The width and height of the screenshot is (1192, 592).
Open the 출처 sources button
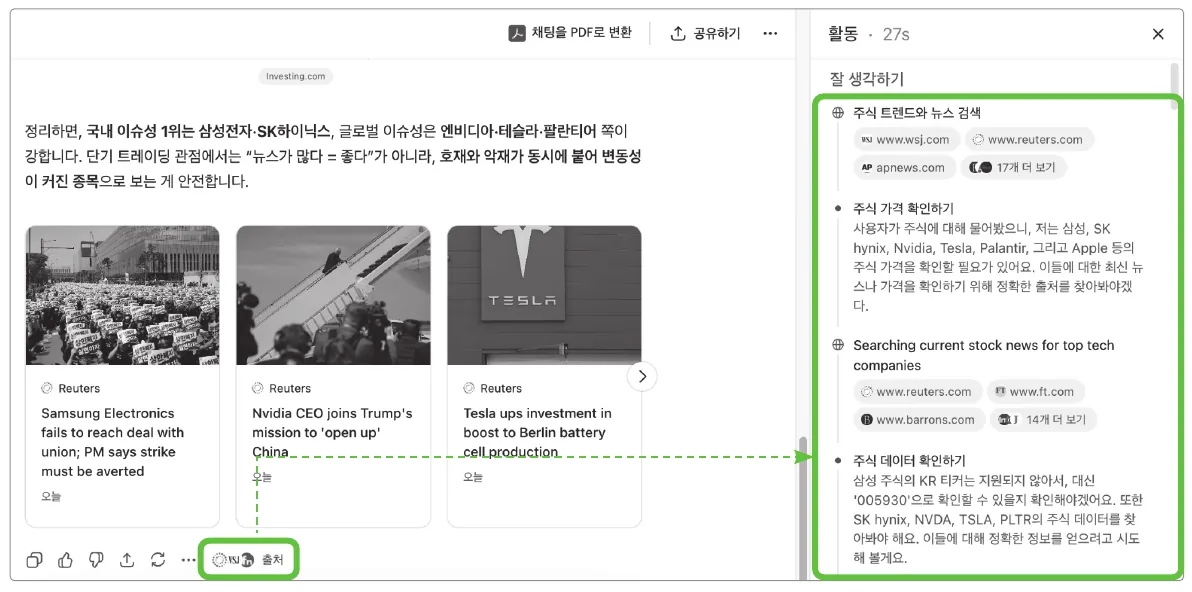(248, 560)
